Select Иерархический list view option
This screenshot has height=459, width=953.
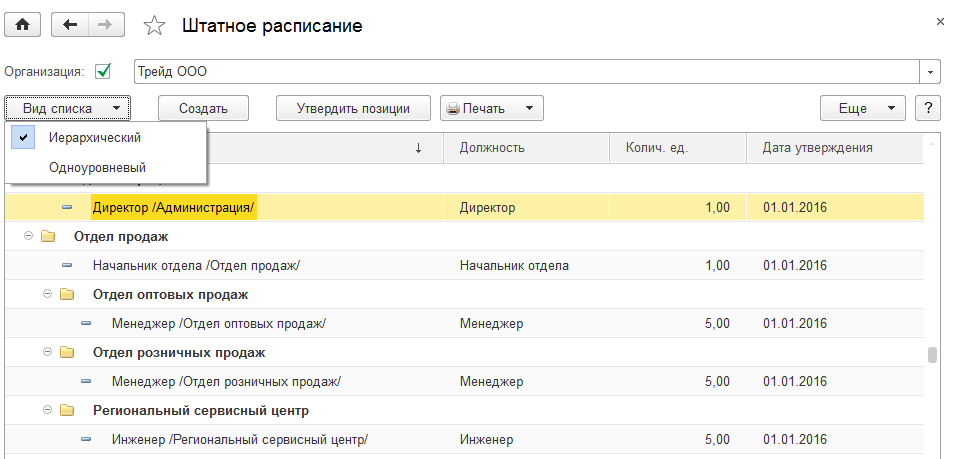[x=94, y=138]
